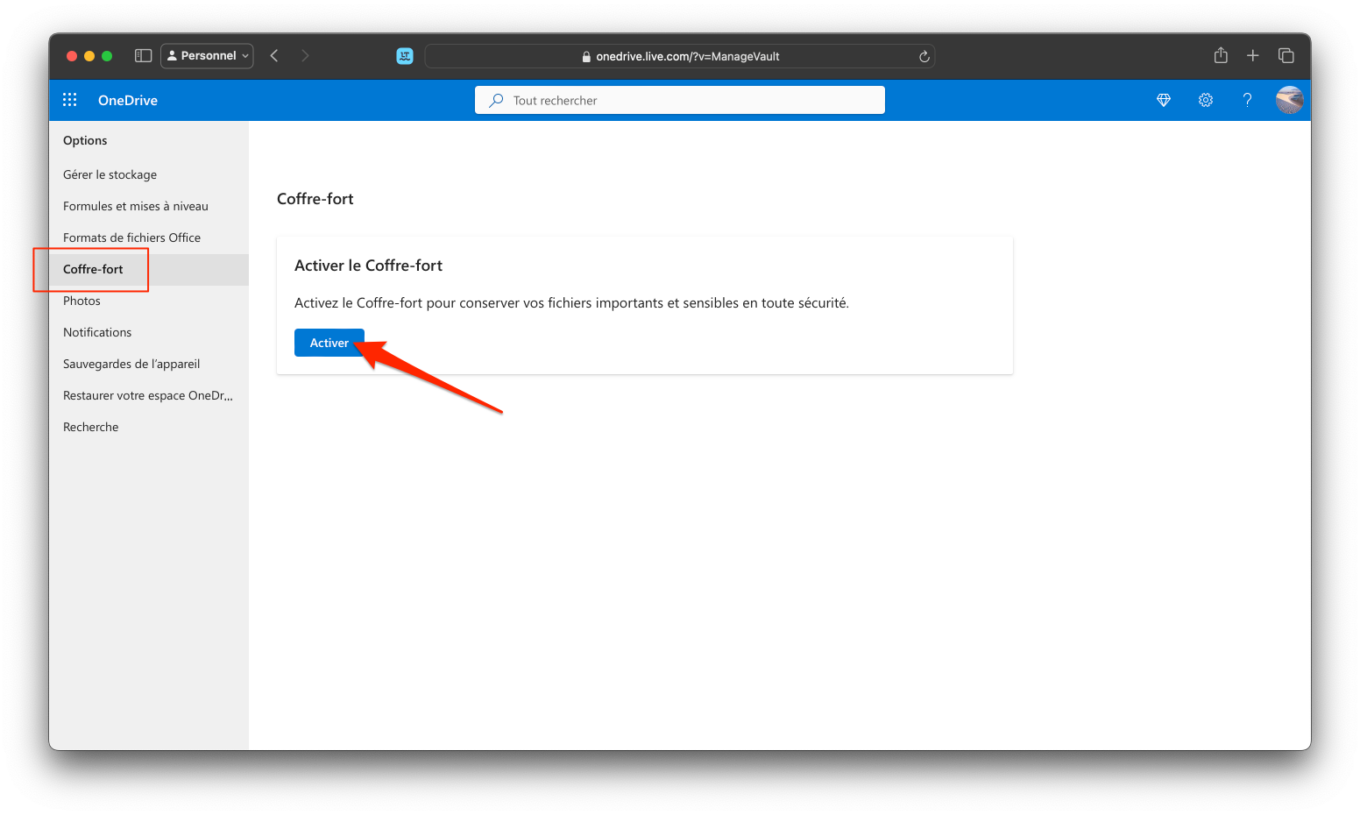Screen dimensions: 1360x815
Task: Select Coffre-fort in the options sidebar
Action: [149, 270]
